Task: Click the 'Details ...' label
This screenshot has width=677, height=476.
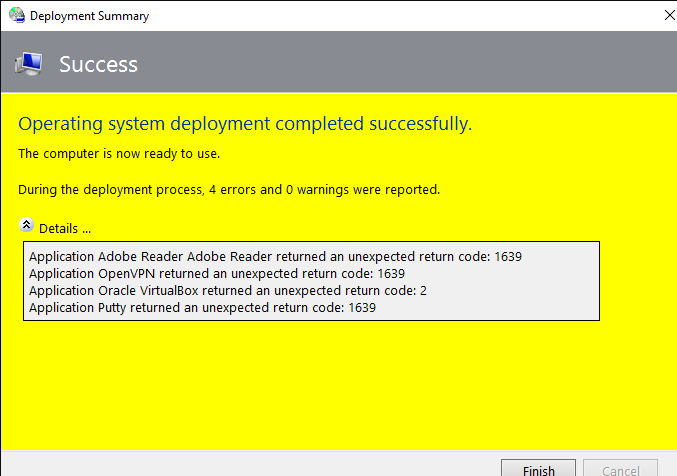Action: (x=65, y=228)
